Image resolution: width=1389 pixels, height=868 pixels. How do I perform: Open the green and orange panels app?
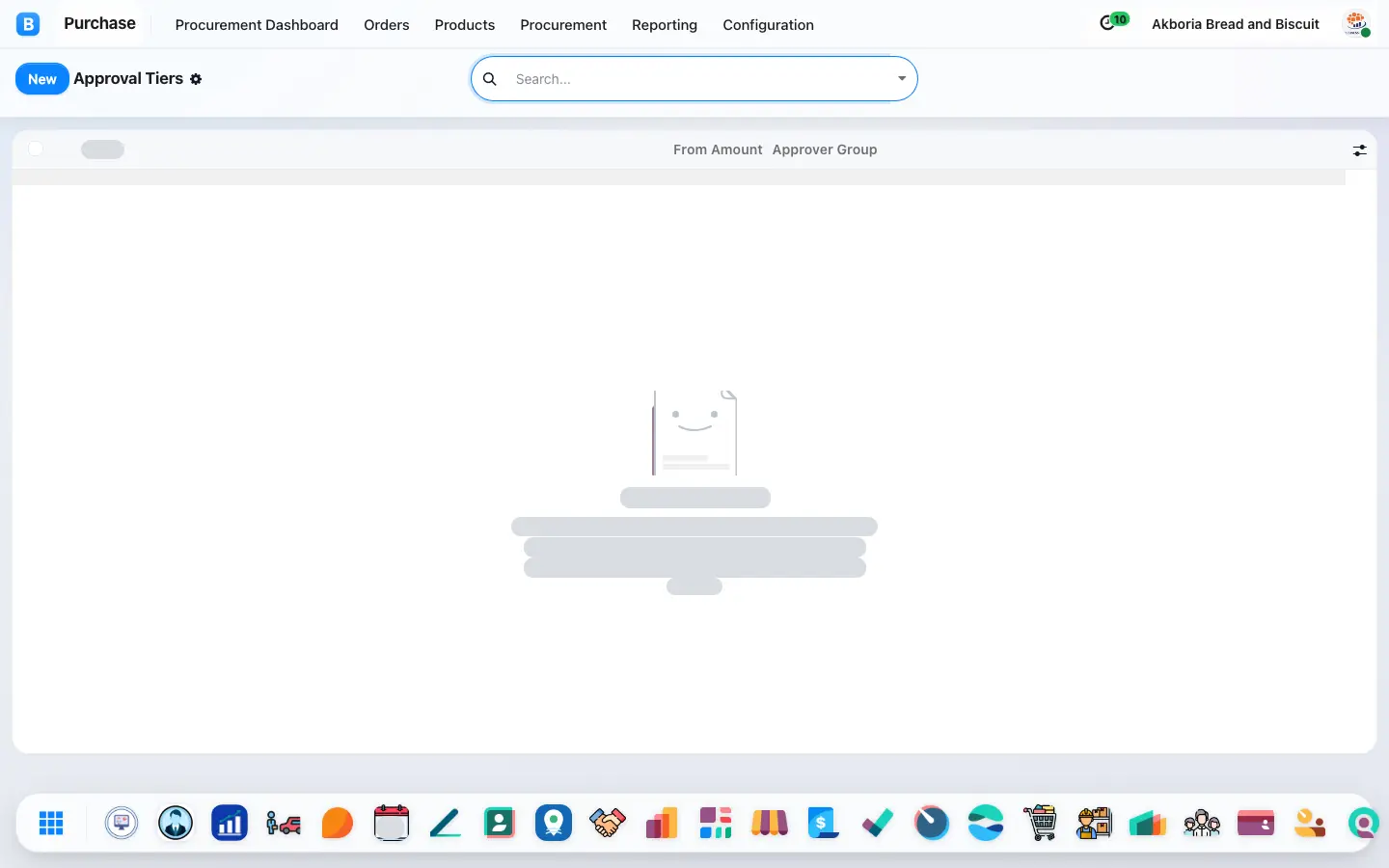point(1148,823)
